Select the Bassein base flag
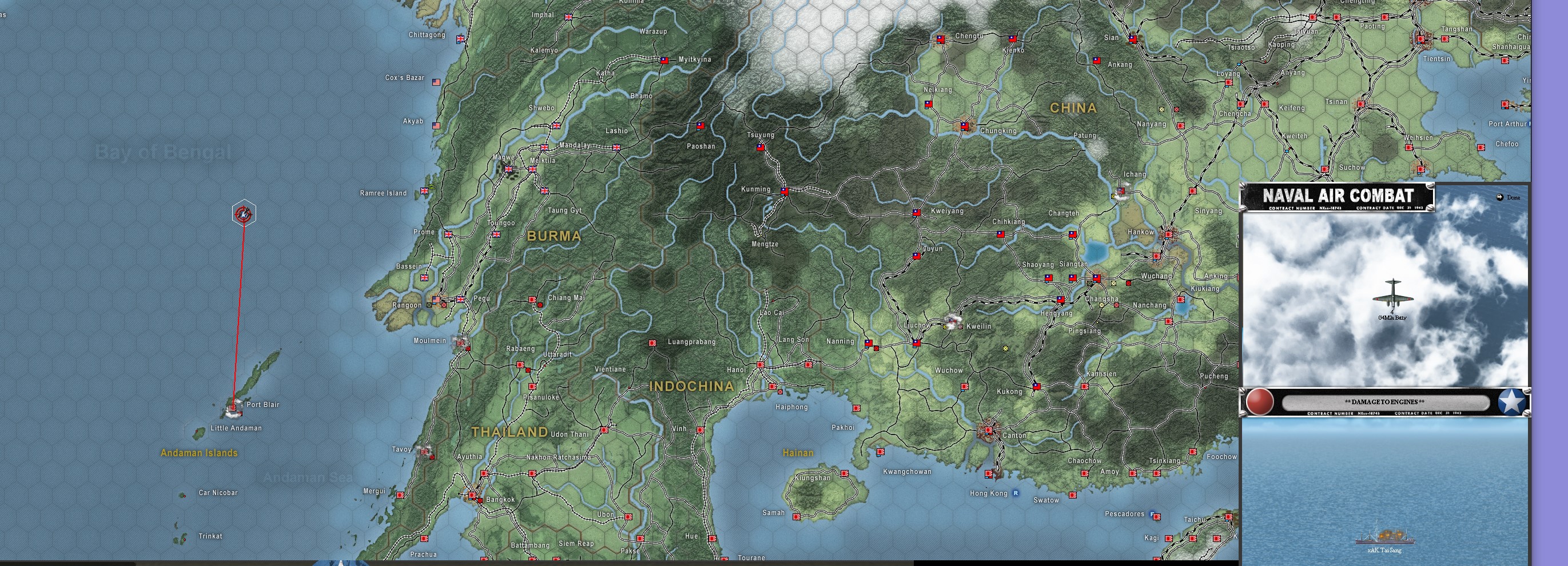 coord(424,277)
